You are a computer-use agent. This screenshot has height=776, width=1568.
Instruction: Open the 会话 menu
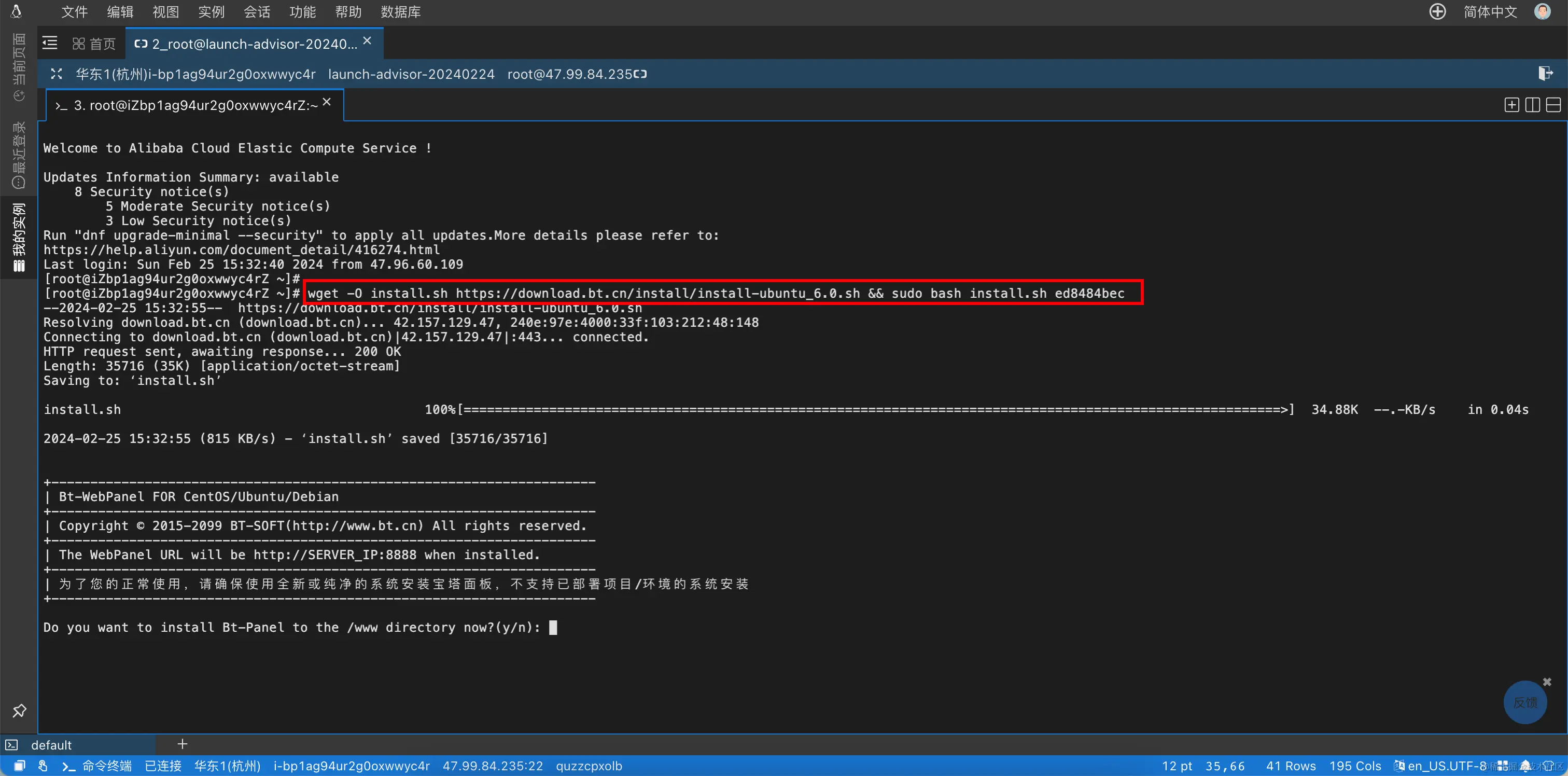click(x=257, y=11)
